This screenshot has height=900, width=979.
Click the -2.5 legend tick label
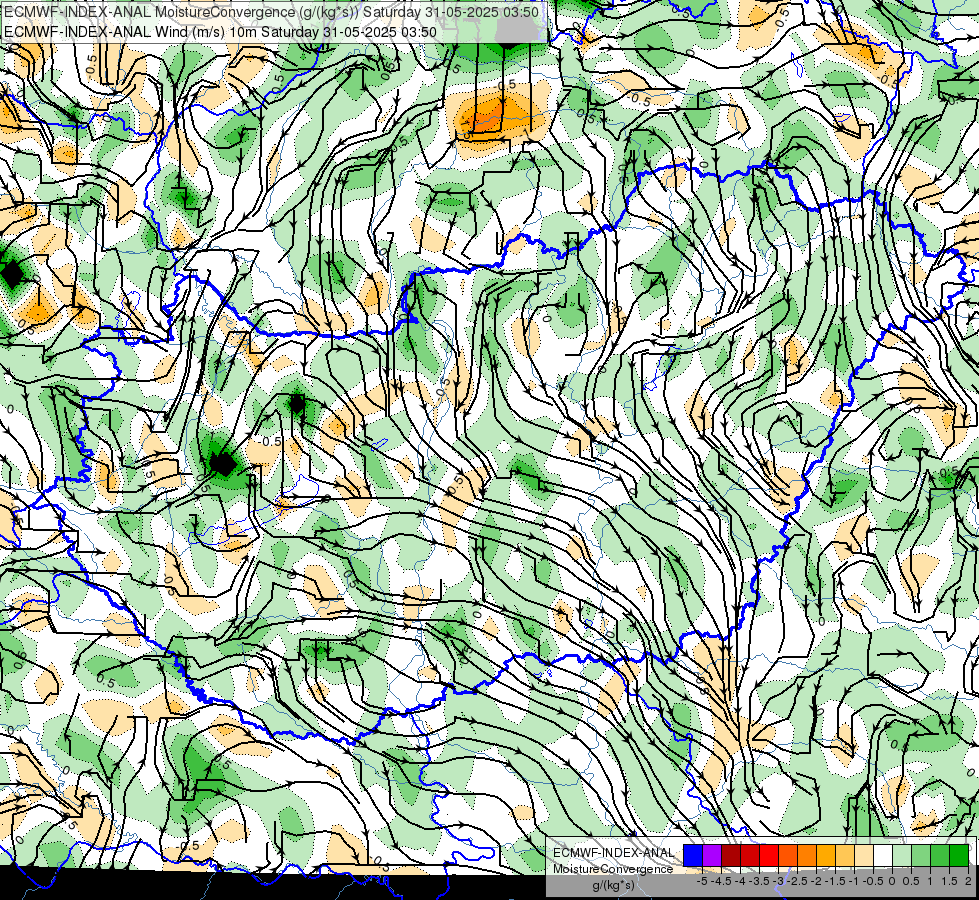[797, 881]
